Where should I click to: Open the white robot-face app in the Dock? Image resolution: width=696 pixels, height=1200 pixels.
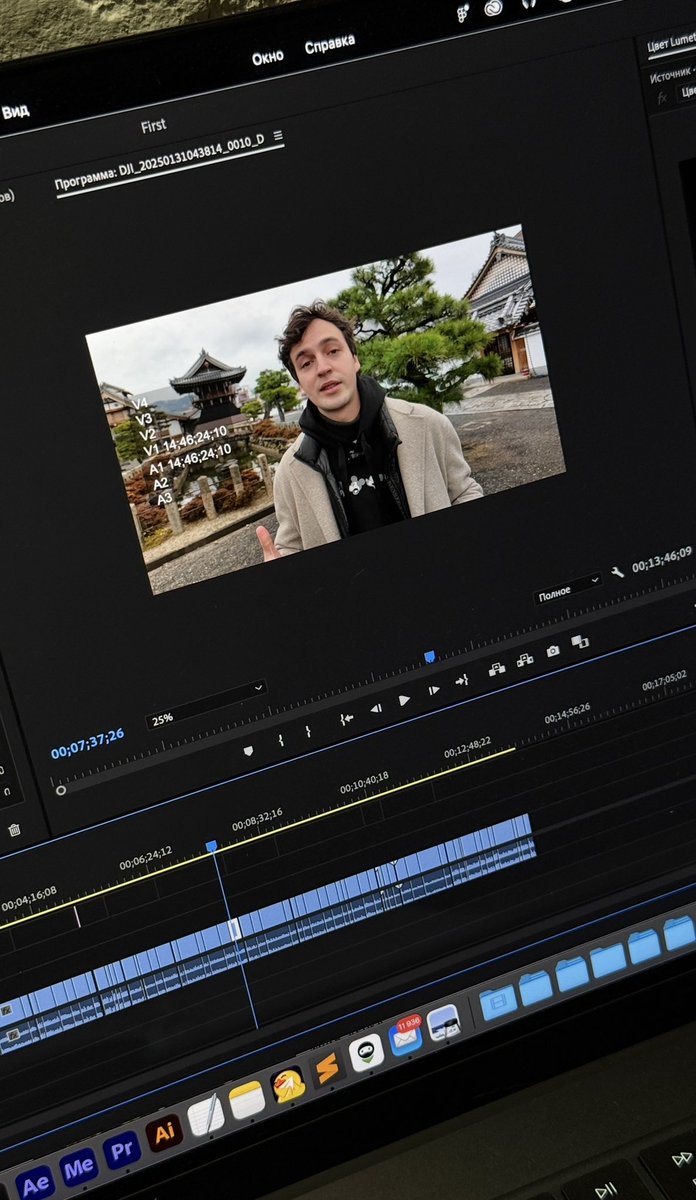point(366,1052)
